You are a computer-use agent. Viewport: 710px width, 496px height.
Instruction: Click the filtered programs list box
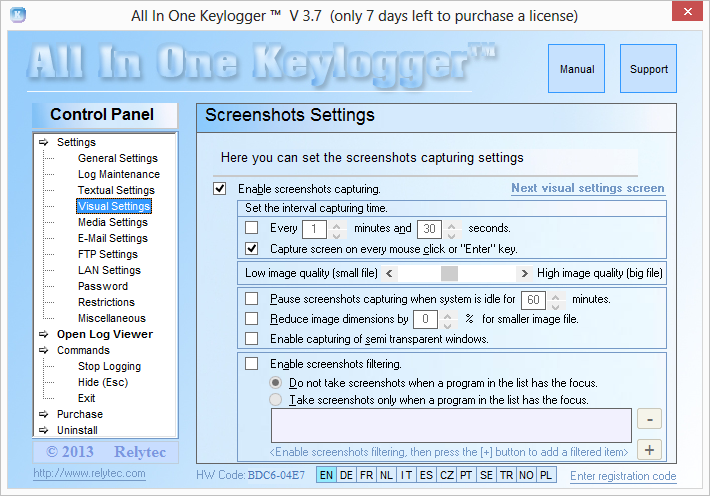pos(451,425)
